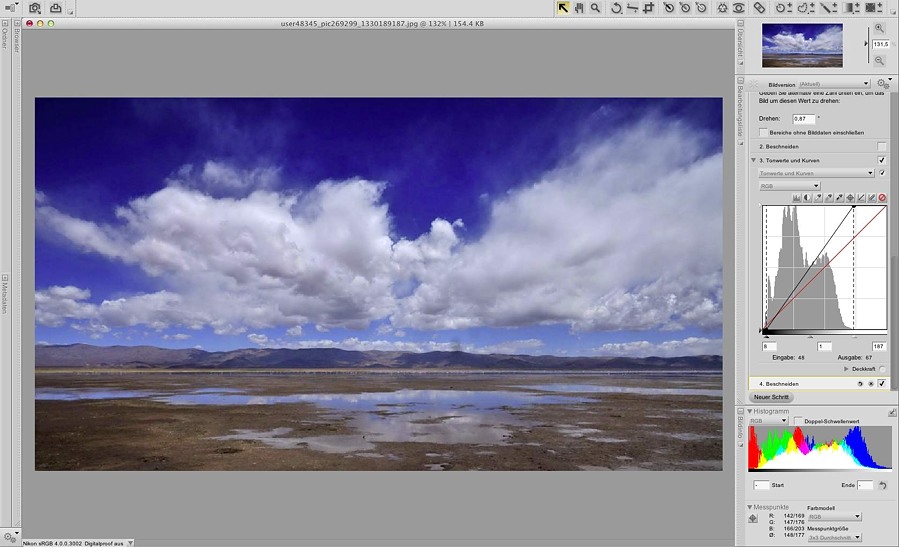Toggle small checkmark beside Tonwerte und Kurven dropdown

882,173
